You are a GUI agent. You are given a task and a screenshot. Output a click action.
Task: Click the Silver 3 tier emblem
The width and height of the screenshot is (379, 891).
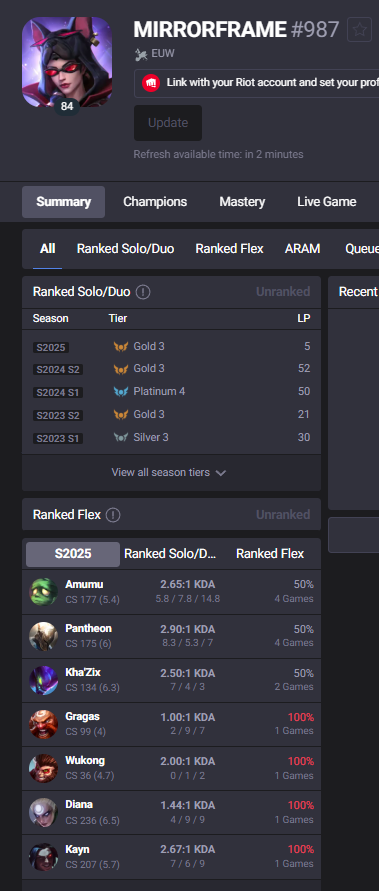click(x=121, y=438)
